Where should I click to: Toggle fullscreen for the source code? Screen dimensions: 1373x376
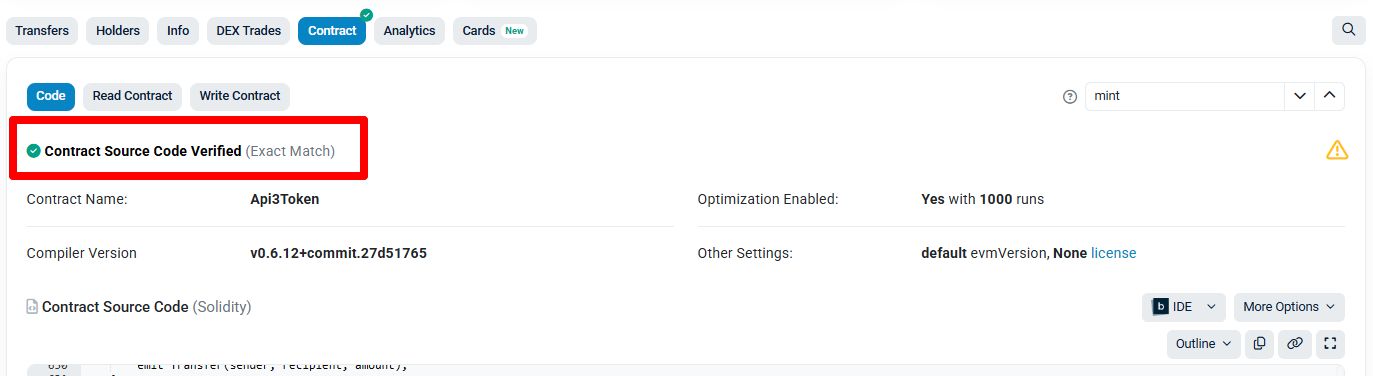pyautogui.click(x=1329, y=343)
